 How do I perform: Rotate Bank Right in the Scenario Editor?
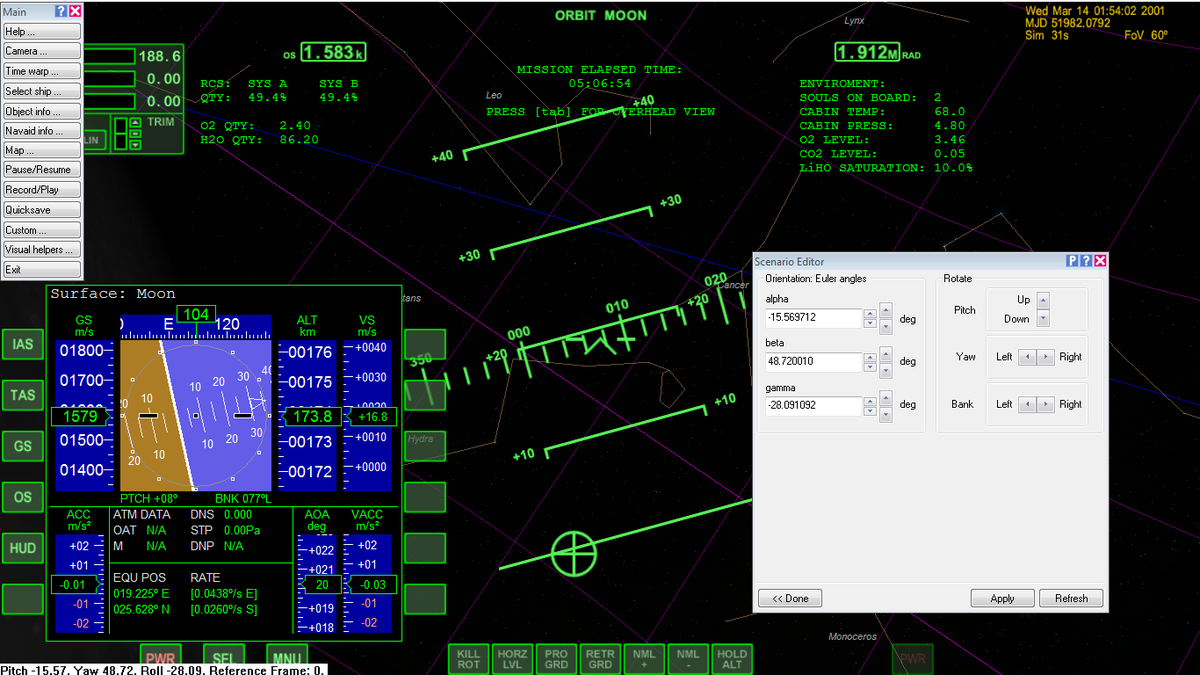1045,404
